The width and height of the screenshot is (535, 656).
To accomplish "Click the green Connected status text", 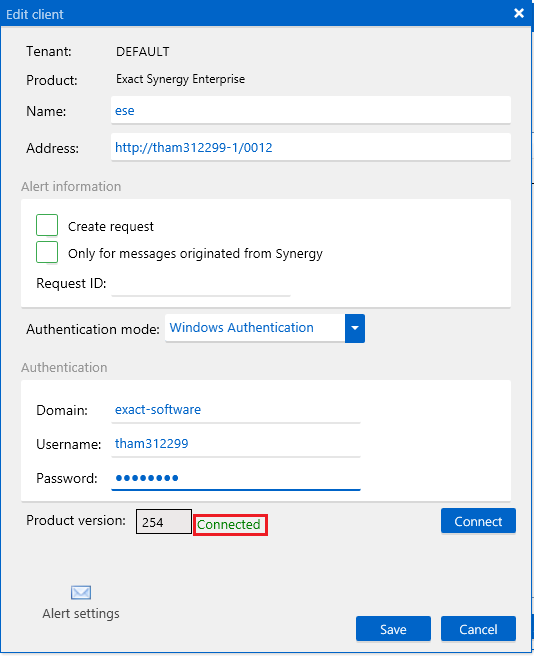I will (x=229, y=524).
